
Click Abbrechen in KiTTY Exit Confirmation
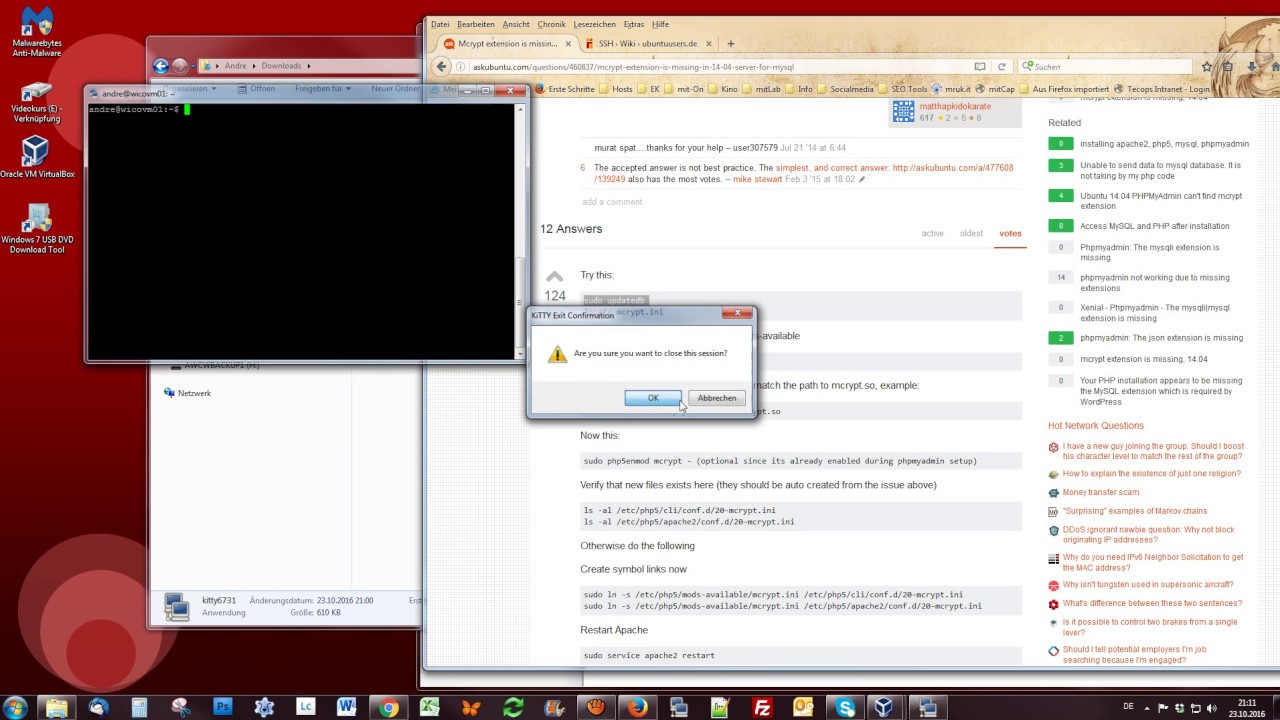(717, 398)
